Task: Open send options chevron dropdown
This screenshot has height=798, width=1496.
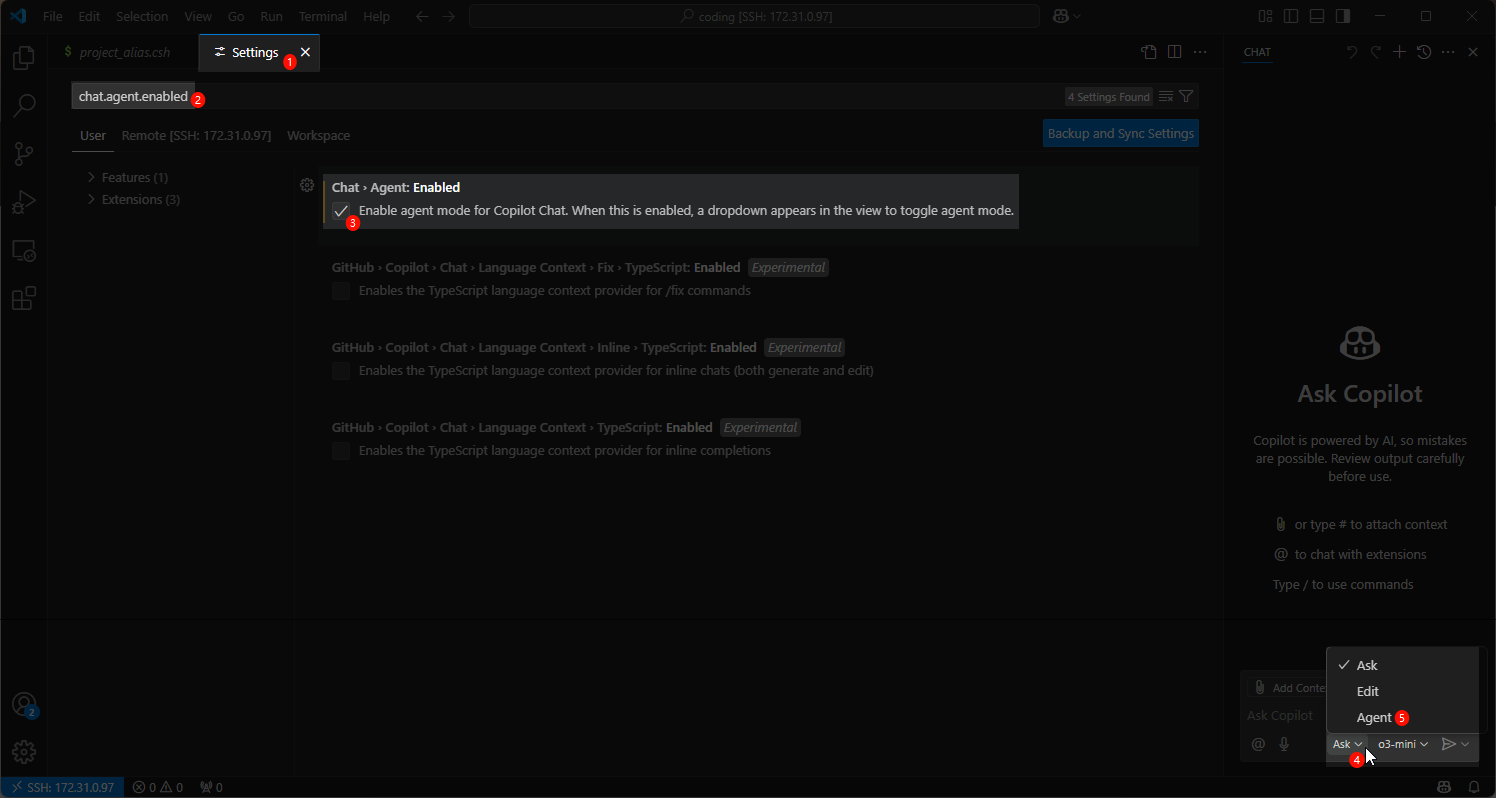Action: coord(1465,744)
